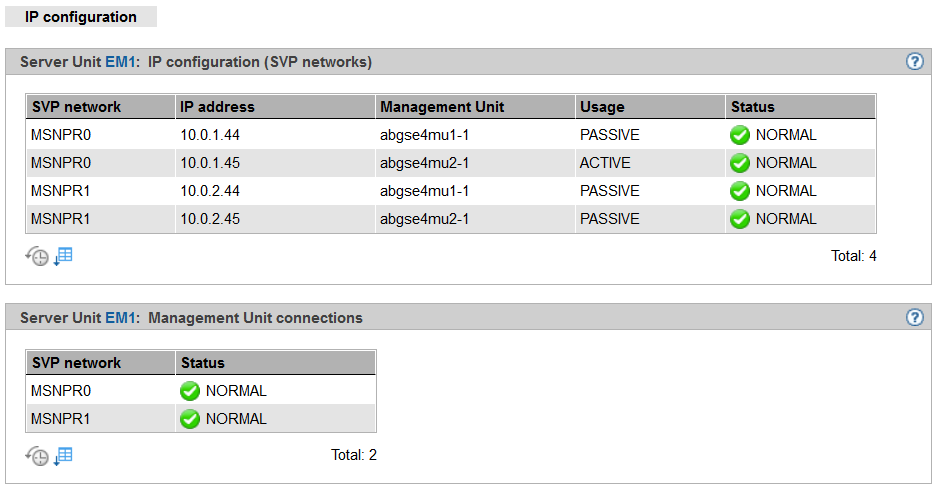Viewport: 937px width, 491px height.
Task: Select abgse4mu1-1 cell in the 10.0.2.44 row
Action: click(x=425, y=191)
